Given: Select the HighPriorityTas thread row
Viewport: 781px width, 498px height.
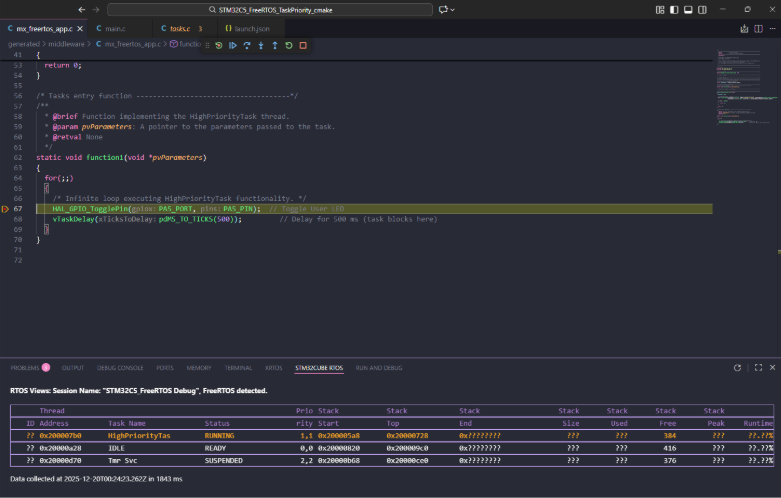Looking at the screenshot, I should [x=139, y=436].
